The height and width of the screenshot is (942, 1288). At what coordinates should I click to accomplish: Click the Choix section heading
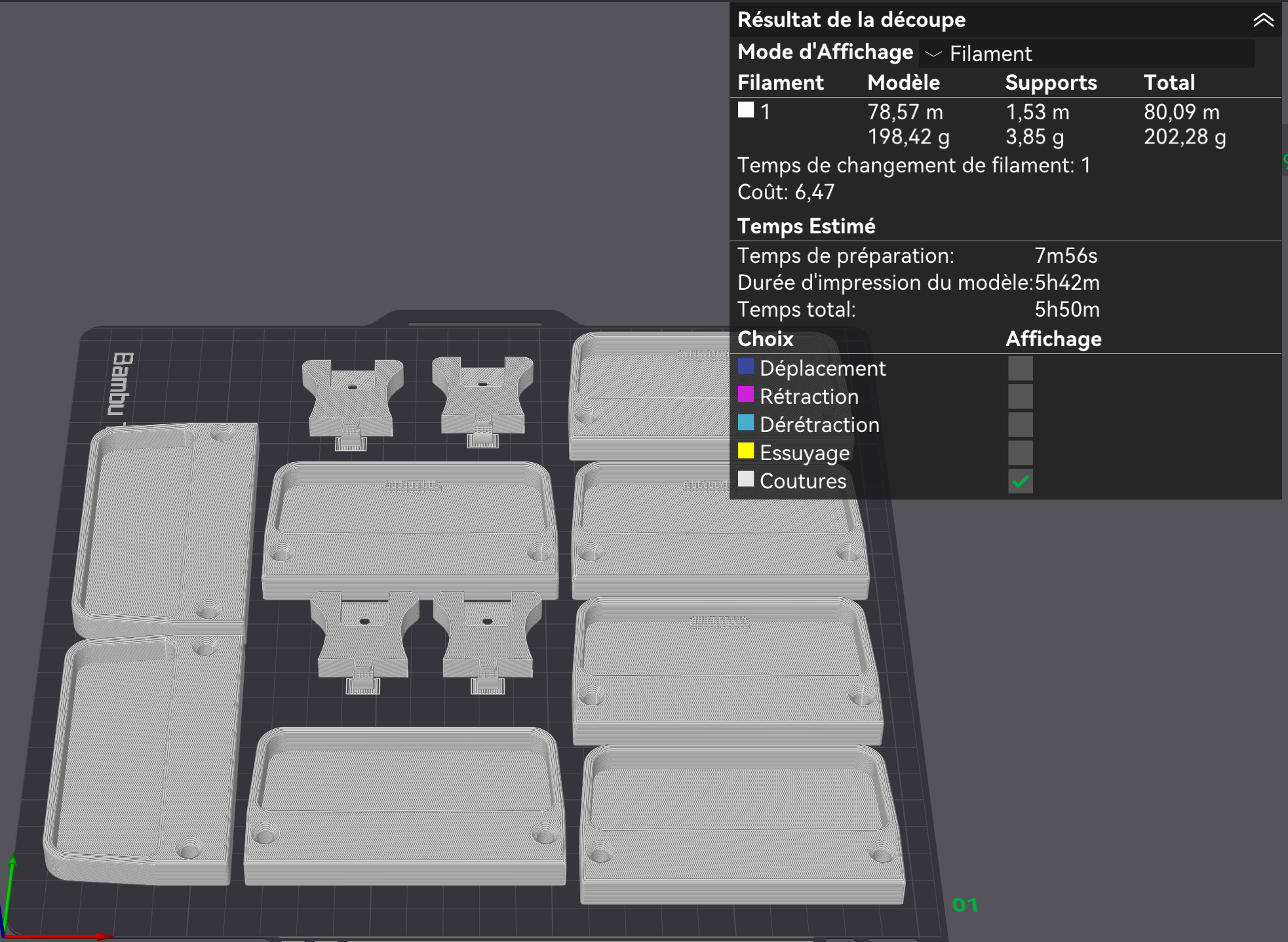pyautogui.click(x=765, y=339)
